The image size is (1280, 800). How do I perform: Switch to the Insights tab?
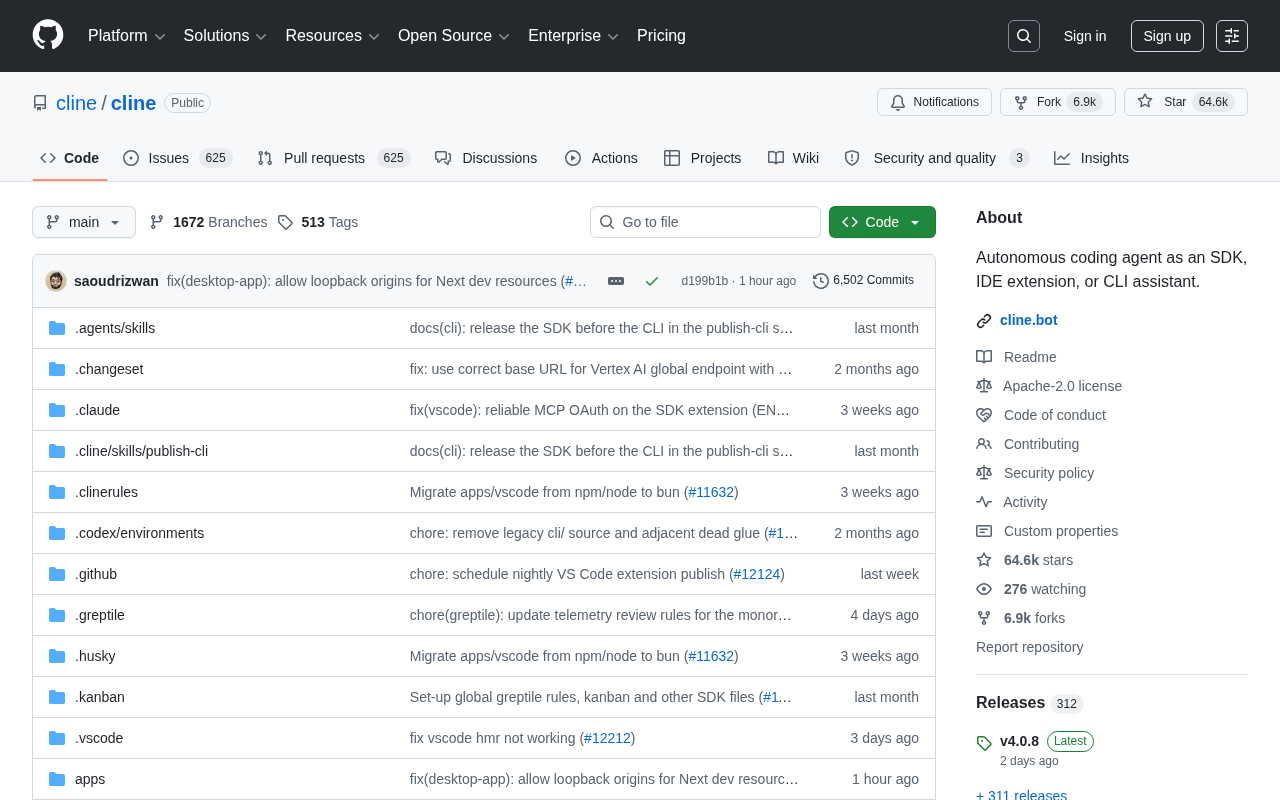[x=1091, y=158]
